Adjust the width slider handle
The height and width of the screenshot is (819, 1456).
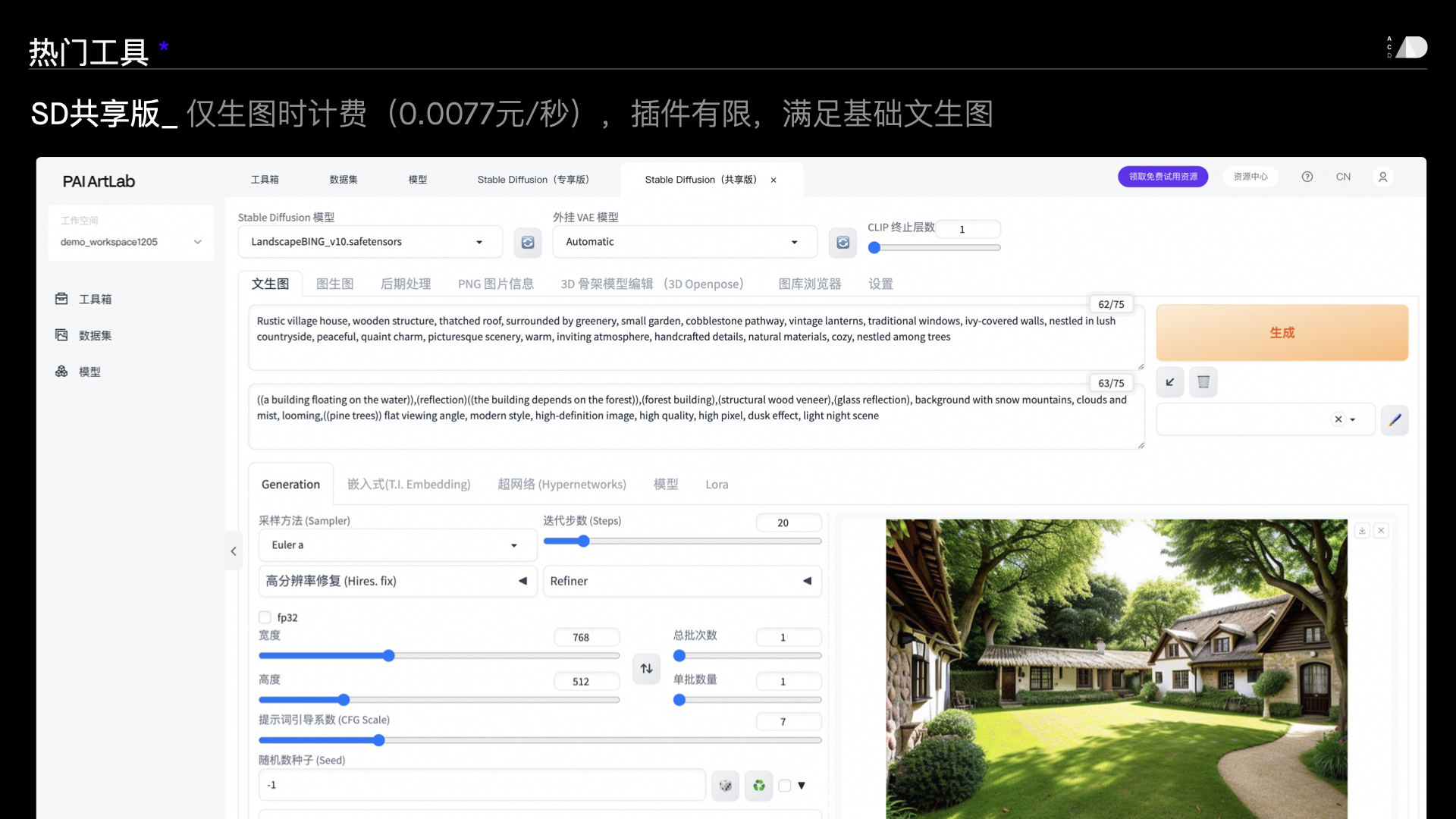388,655
